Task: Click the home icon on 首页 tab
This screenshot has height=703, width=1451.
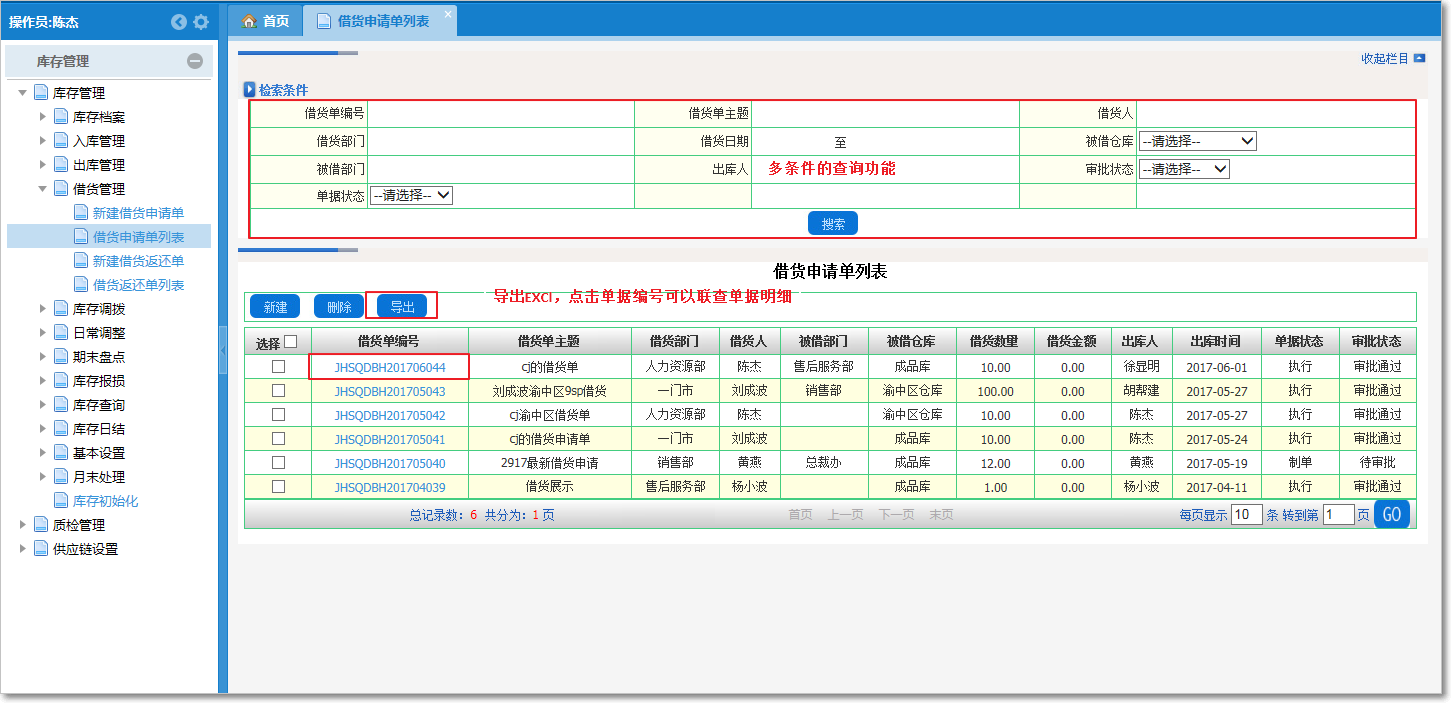Action: click(x=250, y=21)
